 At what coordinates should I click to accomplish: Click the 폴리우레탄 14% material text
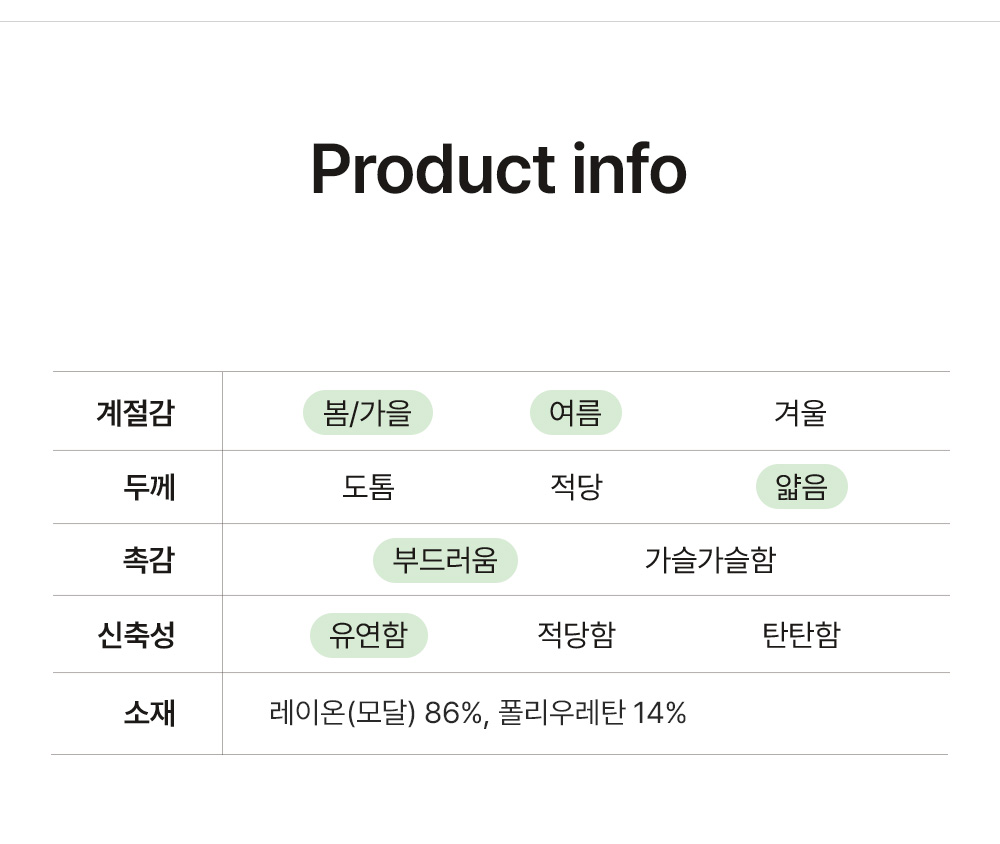(x=592, y=713)
